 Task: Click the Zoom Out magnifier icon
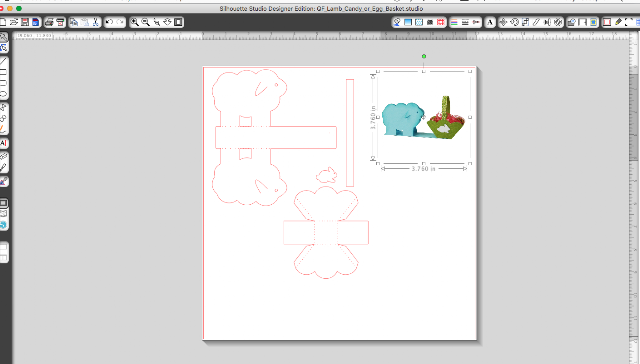pos(145,22)
